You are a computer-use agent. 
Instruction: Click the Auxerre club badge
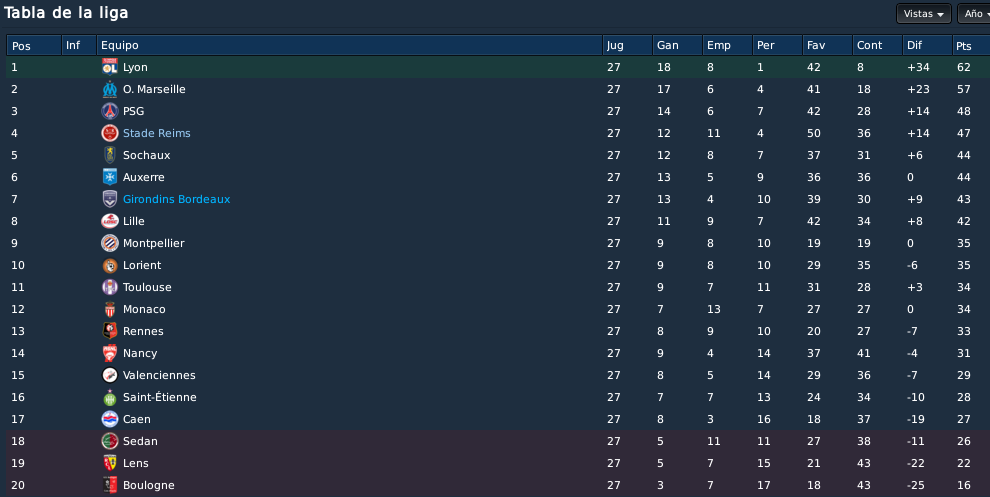[x=110, y=177]
